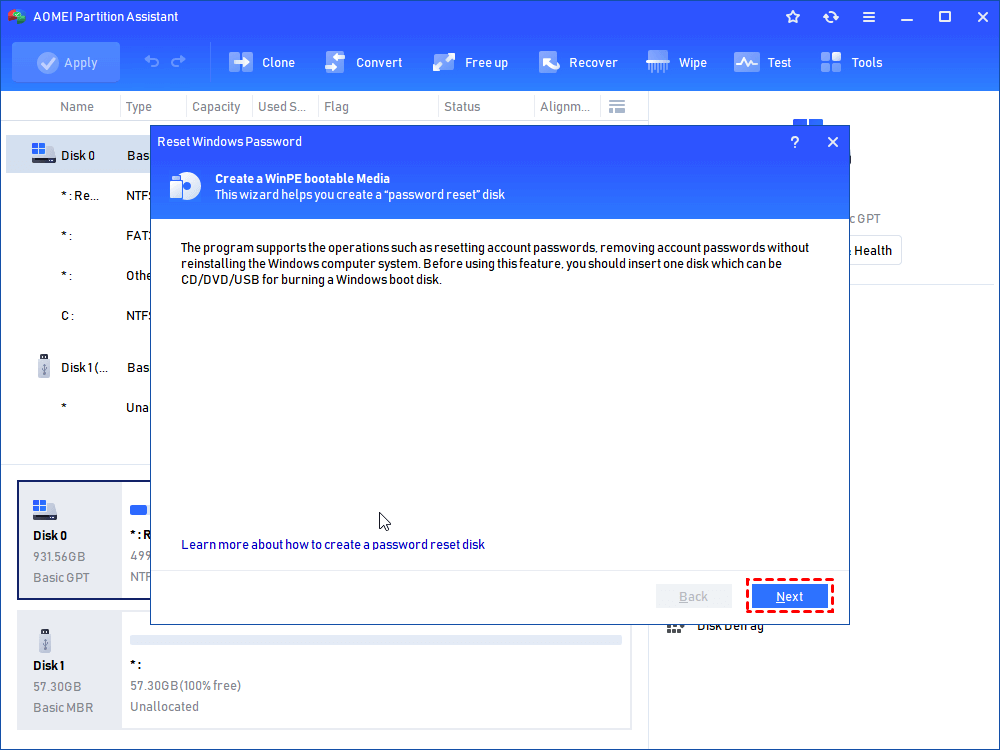This screenshot has width=1000, height=750.
Task: Close the Reset Windows Password dialog
Action: click(x=832, y=142)
